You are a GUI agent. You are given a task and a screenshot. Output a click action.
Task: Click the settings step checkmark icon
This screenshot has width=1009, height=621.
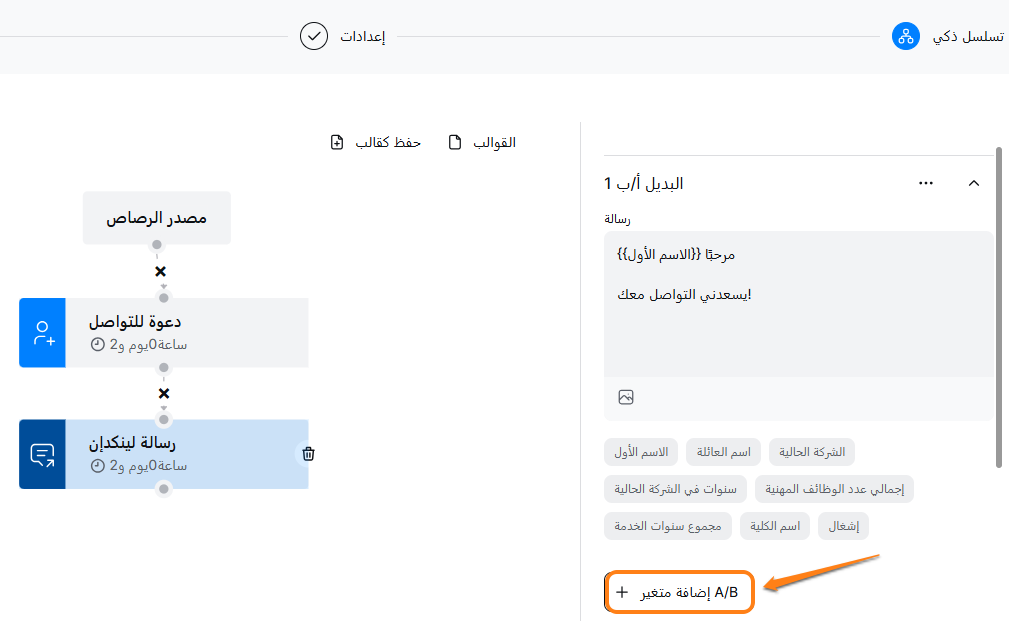314,37
